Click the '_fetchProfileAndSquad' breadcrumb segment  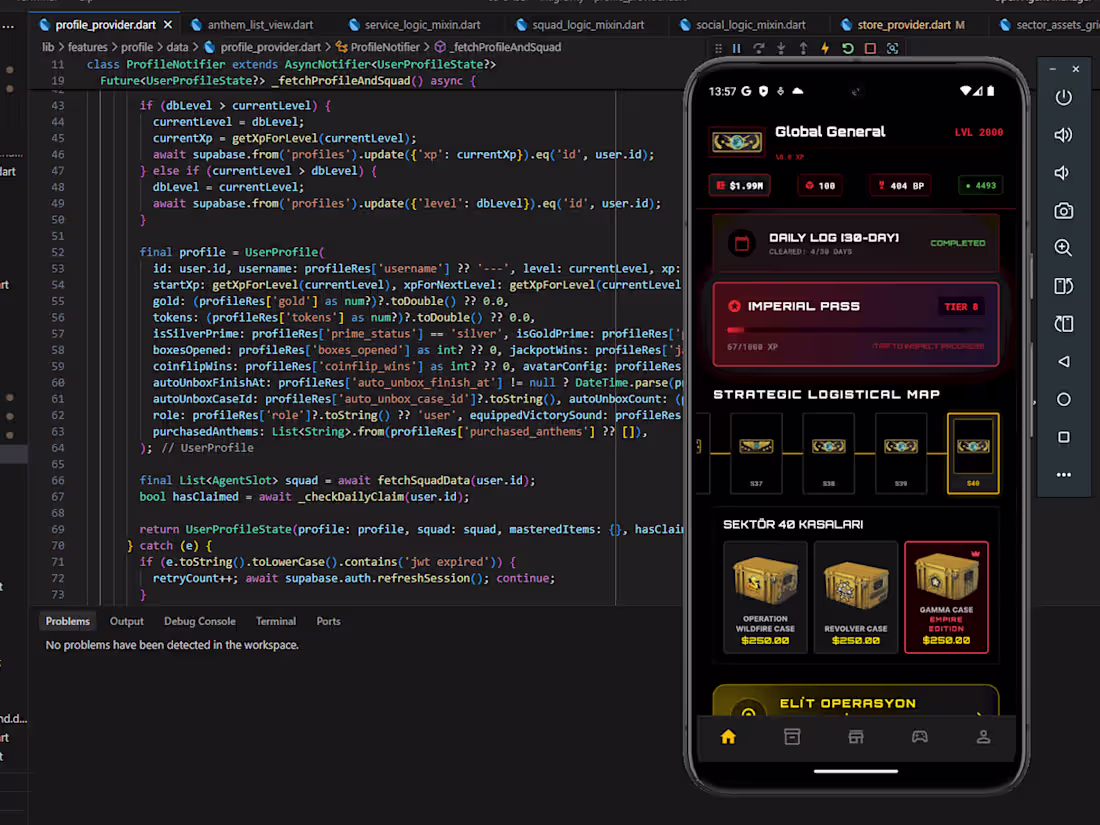(x=497, y=47)
